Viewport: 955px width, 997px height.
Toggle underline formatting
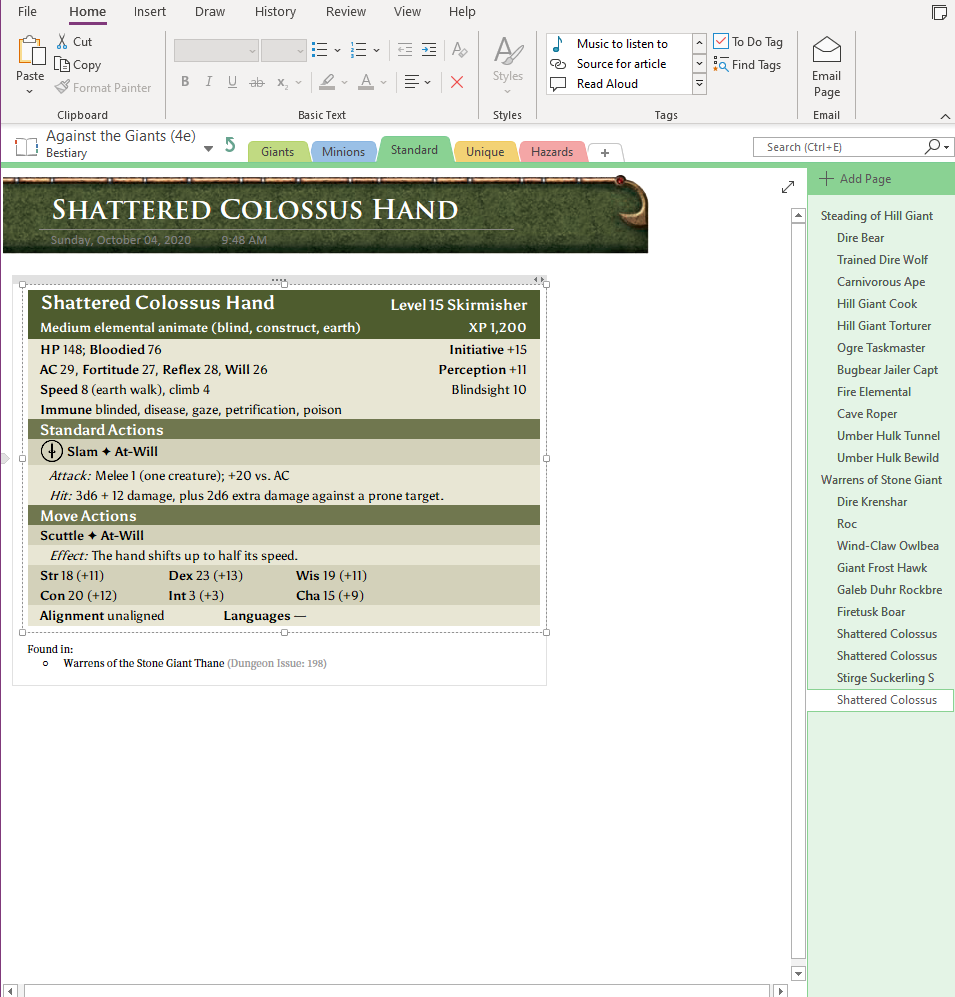click(x=232, y=81)
